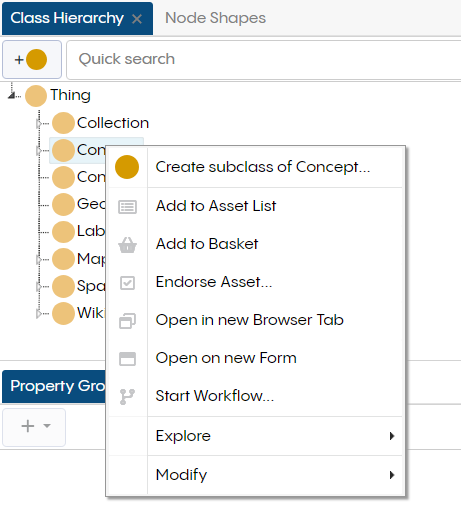
Task: Open the Modify submenu
Action: pos(255,475)
